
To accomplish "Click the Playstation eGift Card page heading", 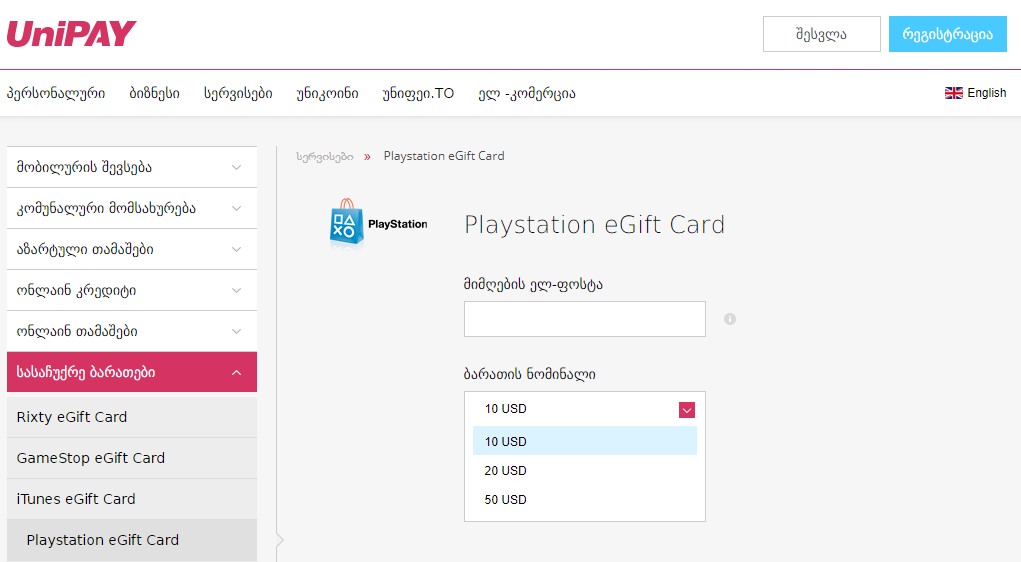I will click(594, 225).
